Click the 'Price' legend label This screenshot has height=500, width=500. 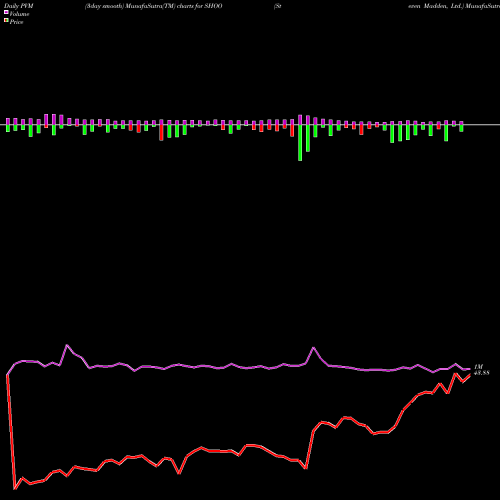pyautogui.click(x=16, y=22)
